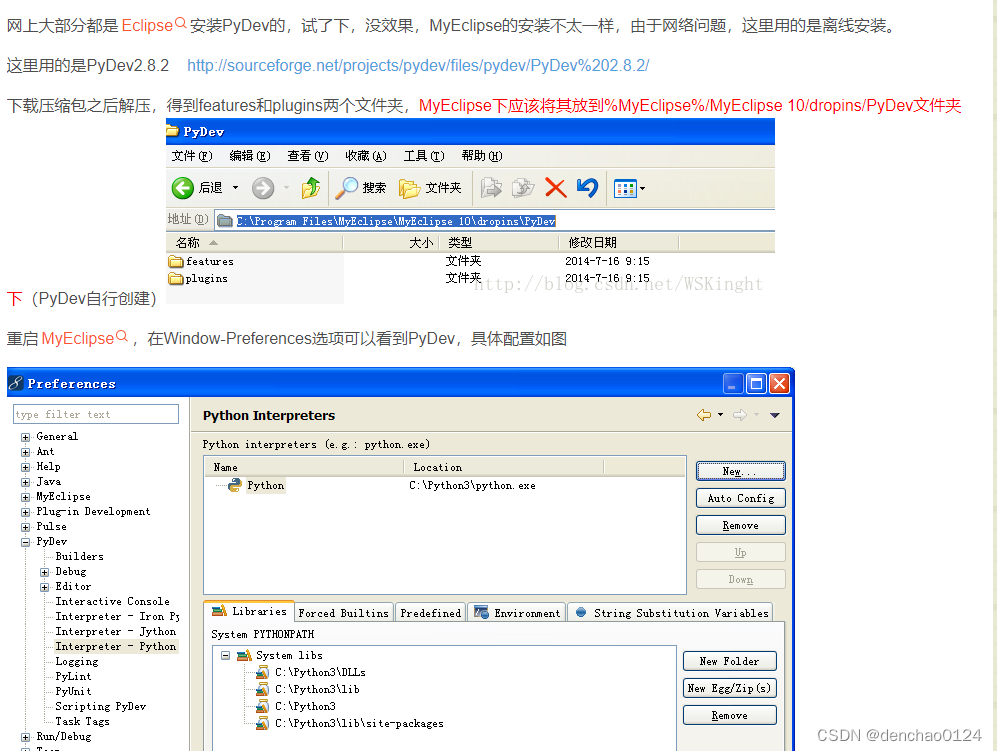Expand the General tree node
The width and height of the screenshot is (997, 751).
pyautogui.click(x=25, y=437)
